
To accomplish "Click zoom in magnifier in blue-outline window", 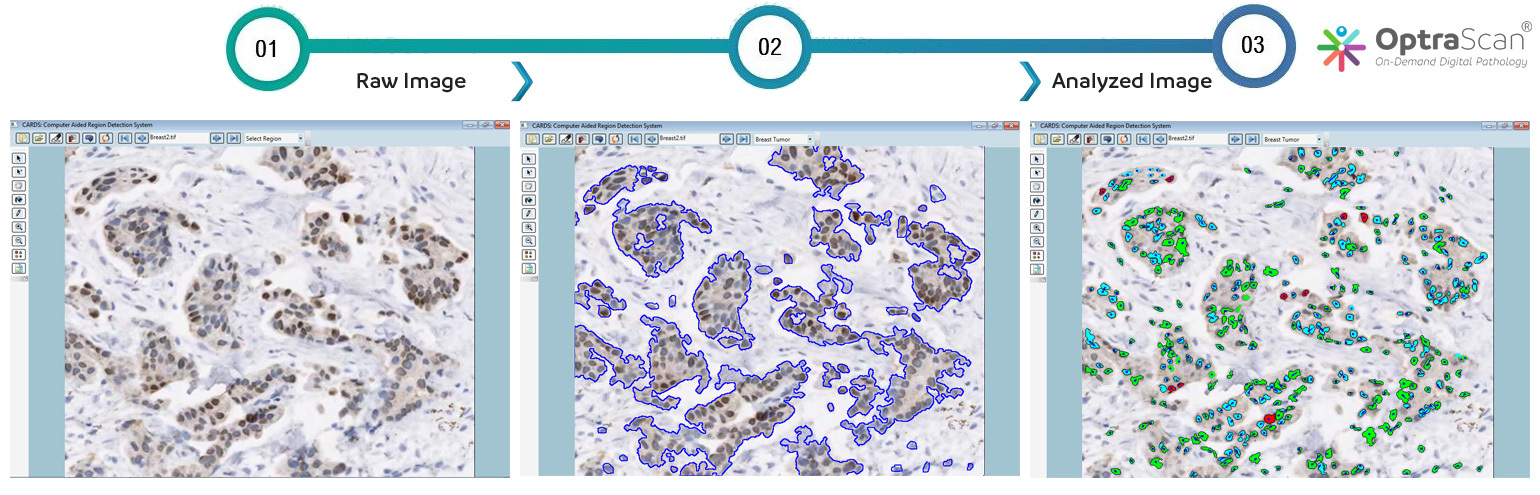I will [529, 227].
